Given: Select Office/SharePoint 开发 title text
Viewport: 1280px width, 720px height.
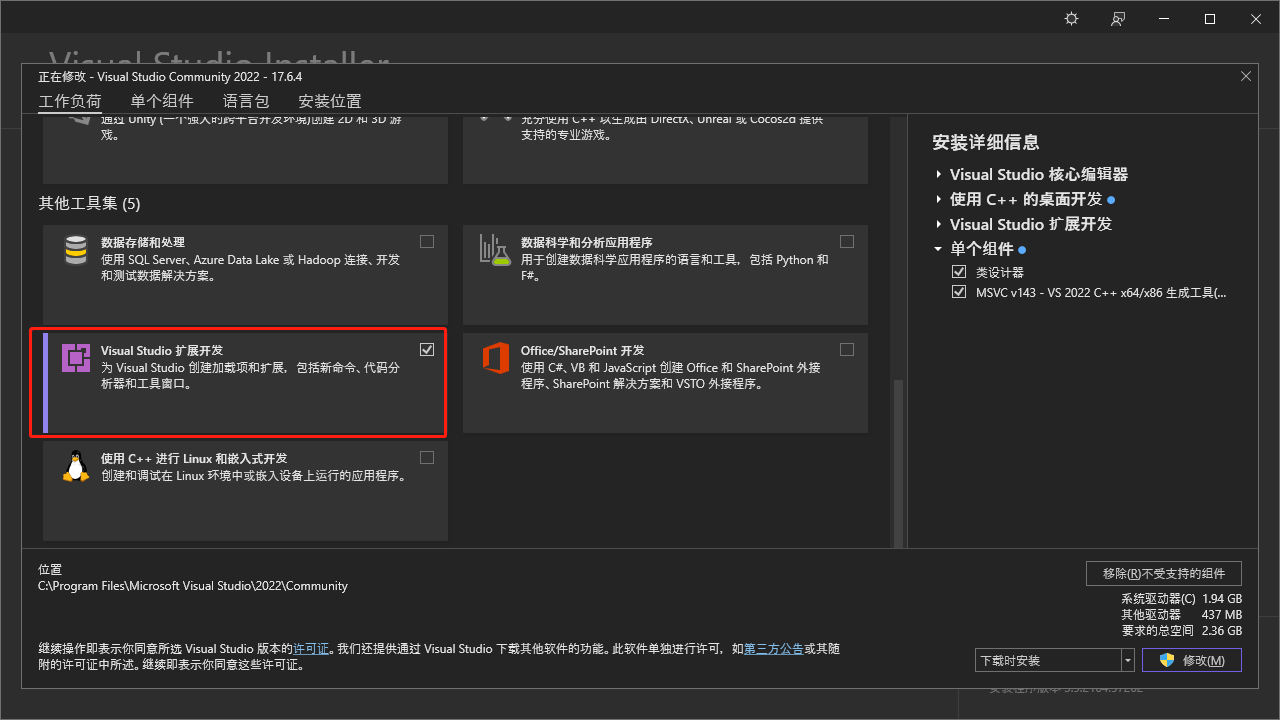Looking at the screenshot, I should click(x=583, y=350).
